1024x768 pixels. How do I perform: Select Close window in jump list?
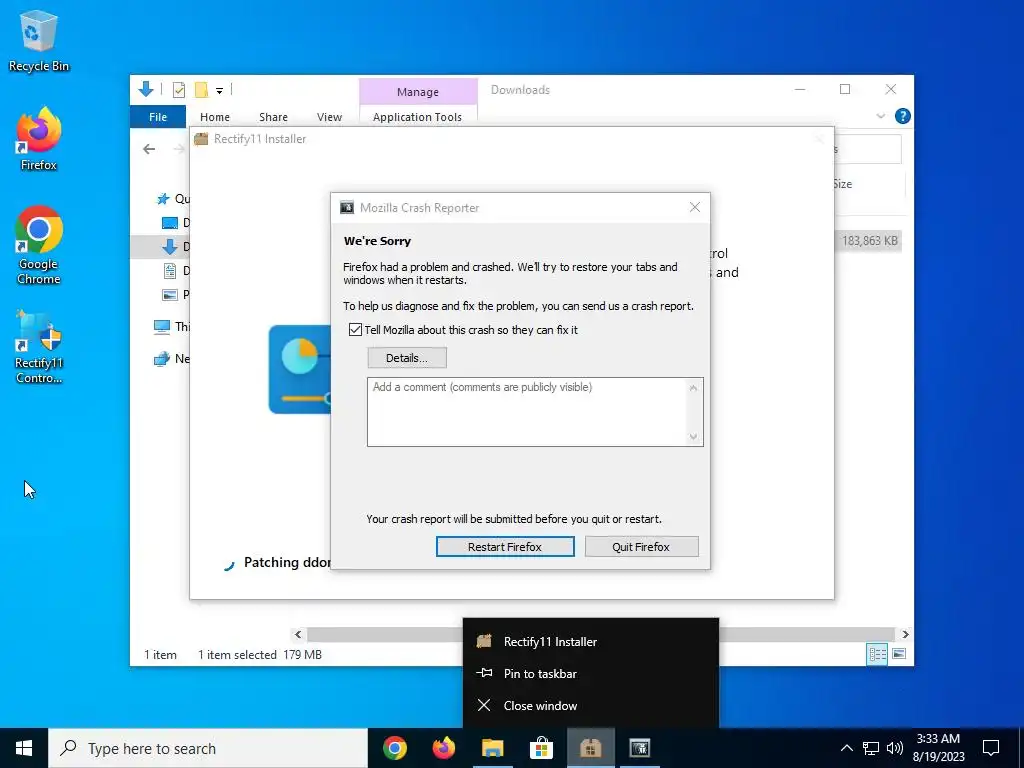click(x=591, y=705)
